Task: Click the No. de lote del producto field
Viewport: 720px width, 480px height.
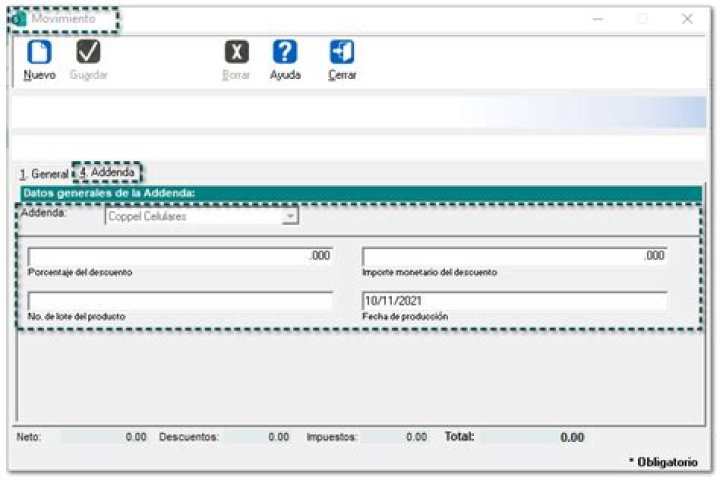Action: 180,301
